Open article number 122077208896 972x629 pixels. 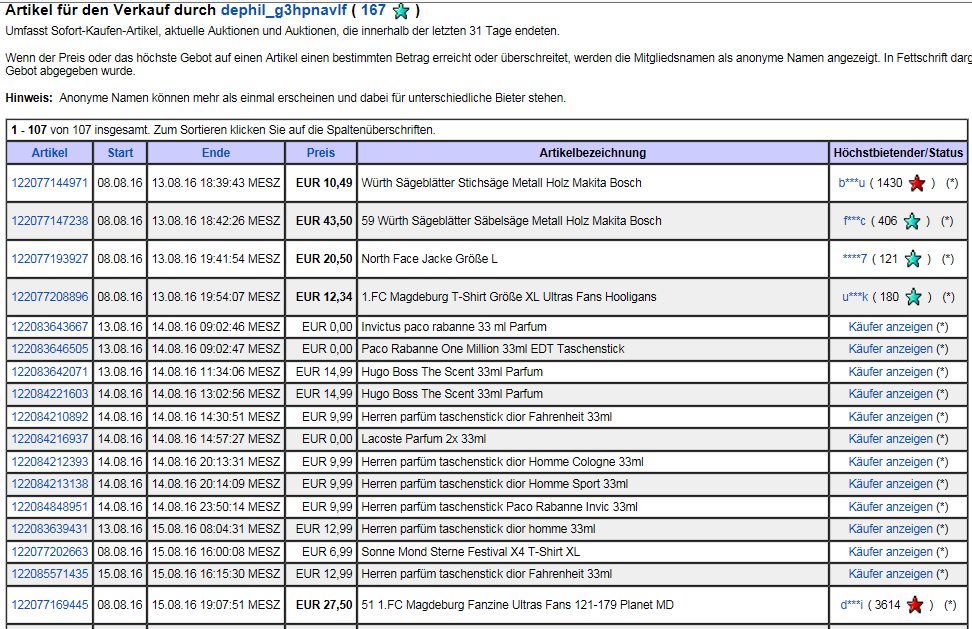[50, 297]
